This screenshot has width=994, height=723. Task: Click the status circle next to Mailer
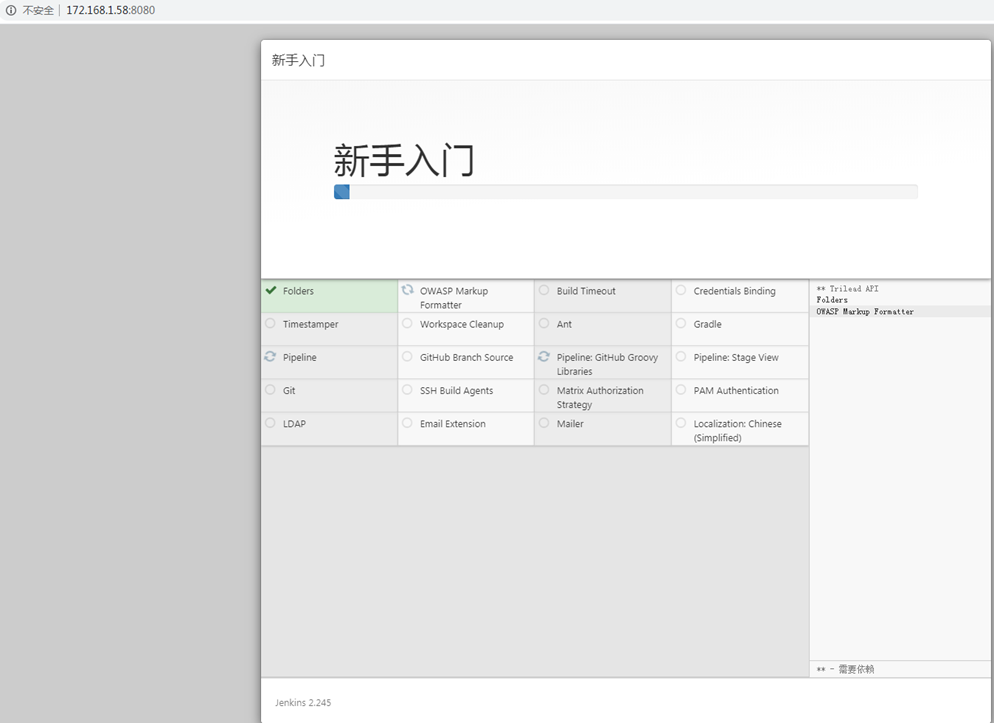pos(544,423)
